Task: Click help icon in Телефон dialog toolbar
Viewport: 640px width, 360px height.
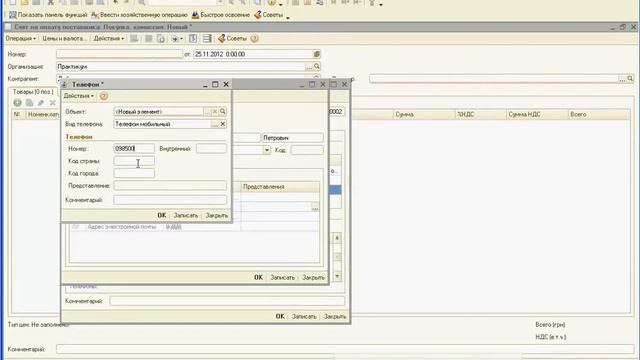Action: click(x=104, y=96)
